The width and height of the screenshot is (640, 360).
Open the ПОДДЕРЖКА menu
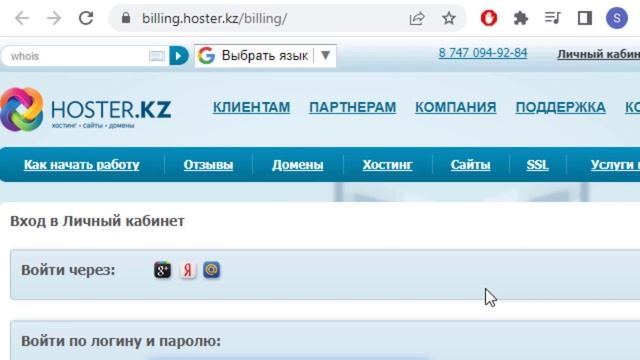tap(560, 107)
